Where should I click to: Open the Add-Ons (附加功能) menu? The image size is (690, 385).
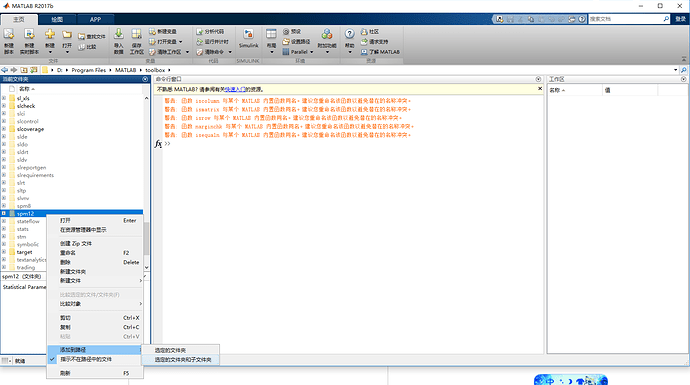[x=327, y=41]
